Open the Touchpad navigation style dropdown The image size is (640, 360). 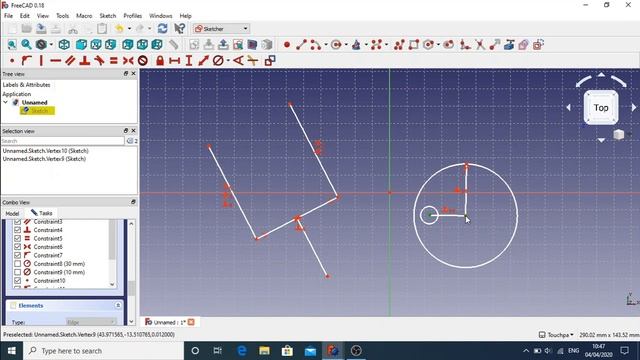(x=556, y=335)
